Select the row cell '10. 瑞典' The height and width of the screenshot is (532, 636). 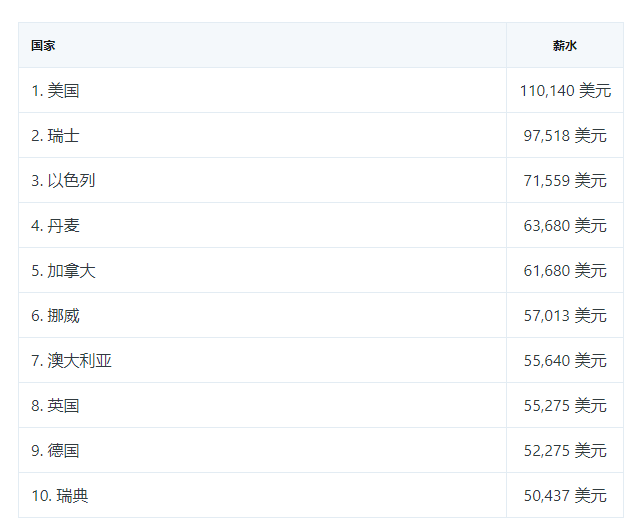coord(262,495)
